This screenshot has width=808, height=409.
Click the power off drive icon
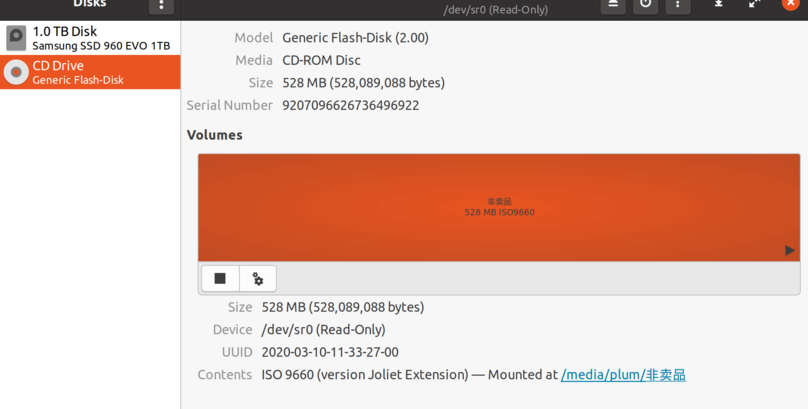[x=646, y=4]
